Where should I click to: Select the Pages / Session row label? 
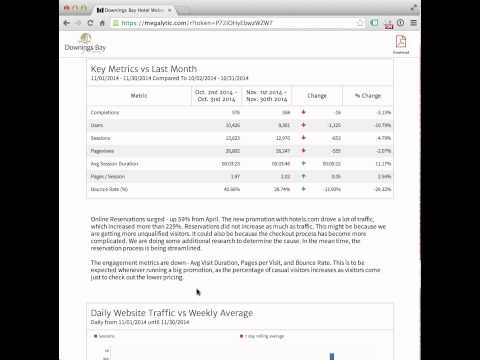tap(108, 176)
